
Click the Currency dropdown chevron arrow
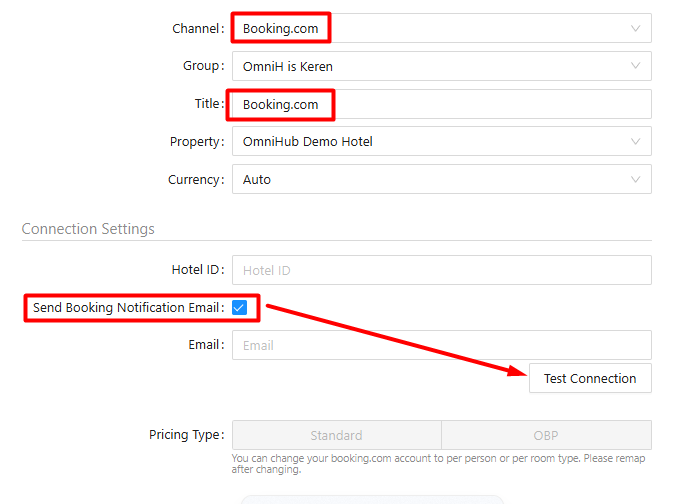(636, 179)
